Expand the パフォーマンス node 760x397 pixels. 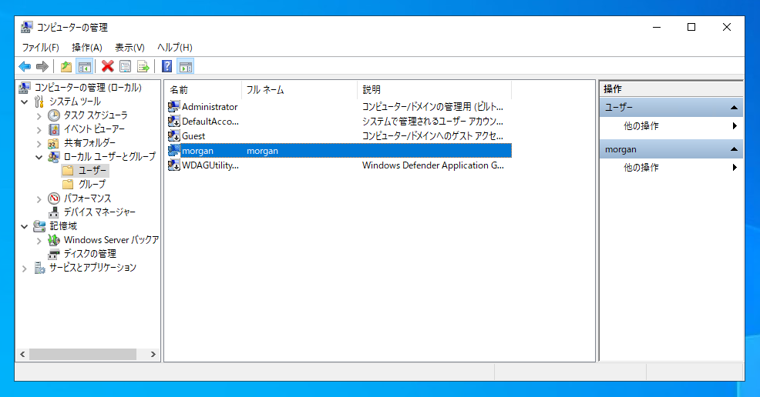click(39, 199)
